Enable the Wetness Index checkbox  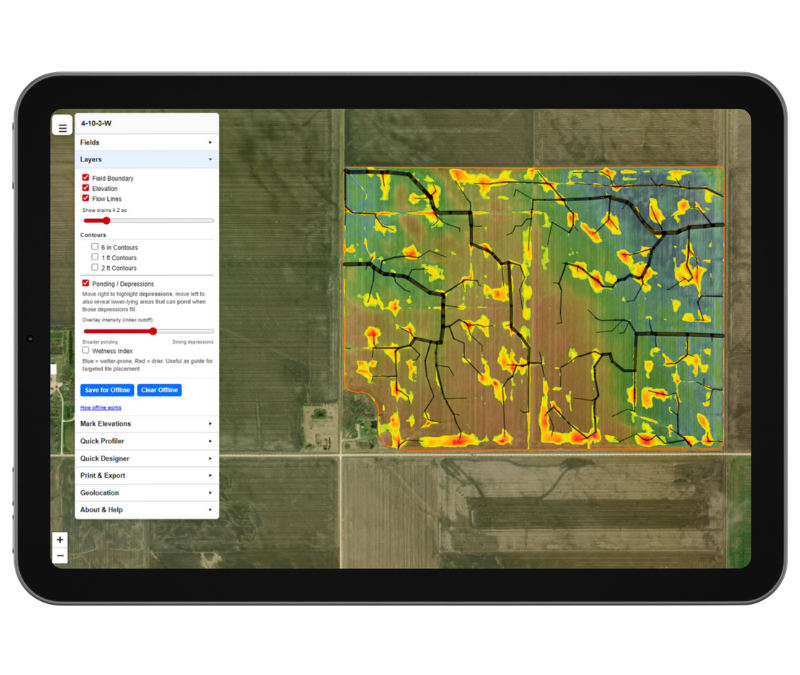pyautogui.click(x=86, y=351)
